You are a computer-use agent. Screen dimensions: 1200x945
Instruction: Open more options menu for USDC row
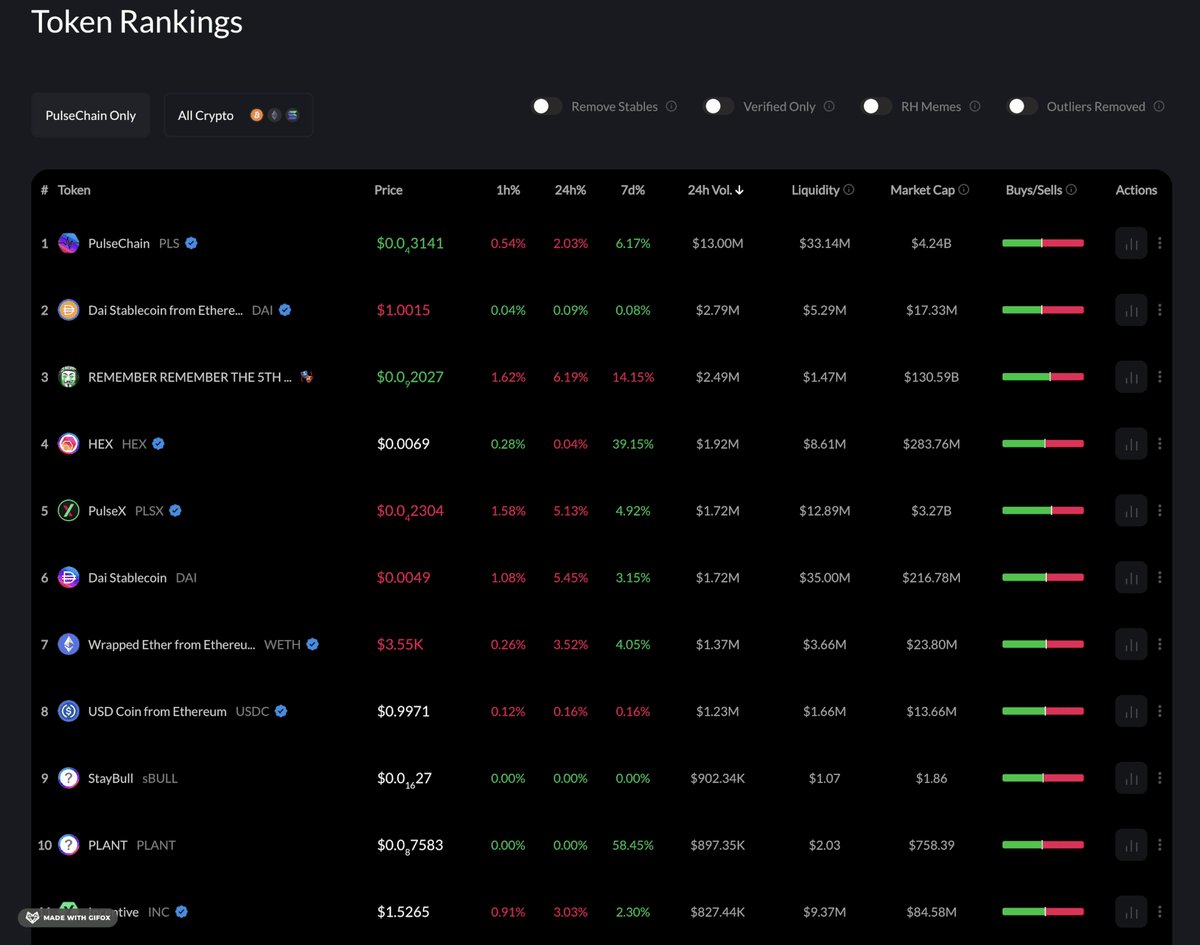1160,711
